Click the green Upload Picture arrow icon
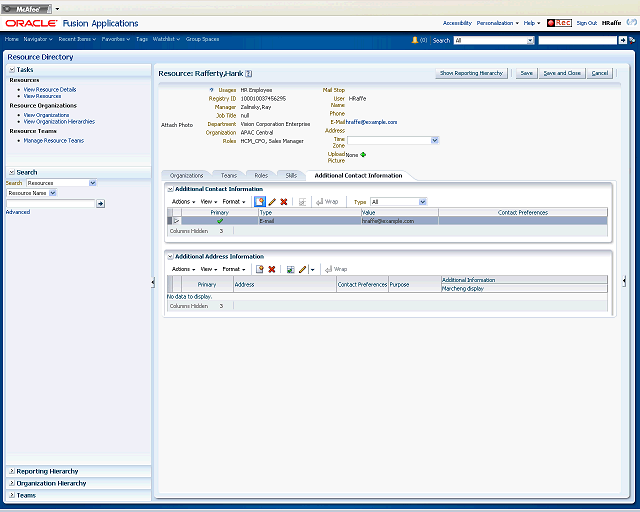Screen dimensions: 640x512 pyautogui.click(x=363, y=155)
